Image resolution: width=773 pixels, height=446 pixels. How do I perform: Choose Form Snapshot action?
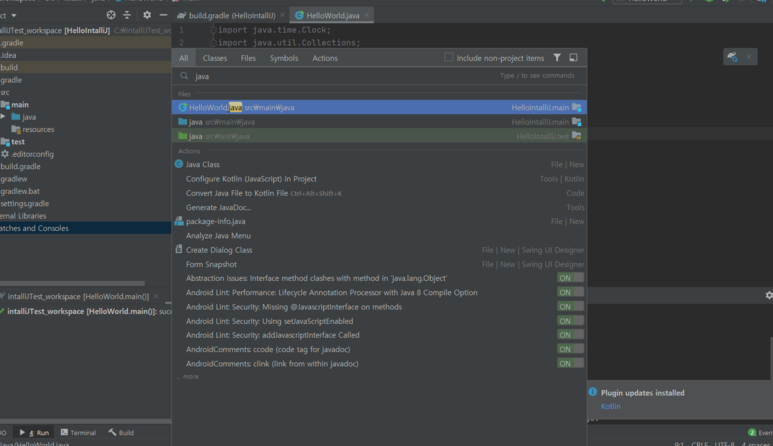coord(379,264)
